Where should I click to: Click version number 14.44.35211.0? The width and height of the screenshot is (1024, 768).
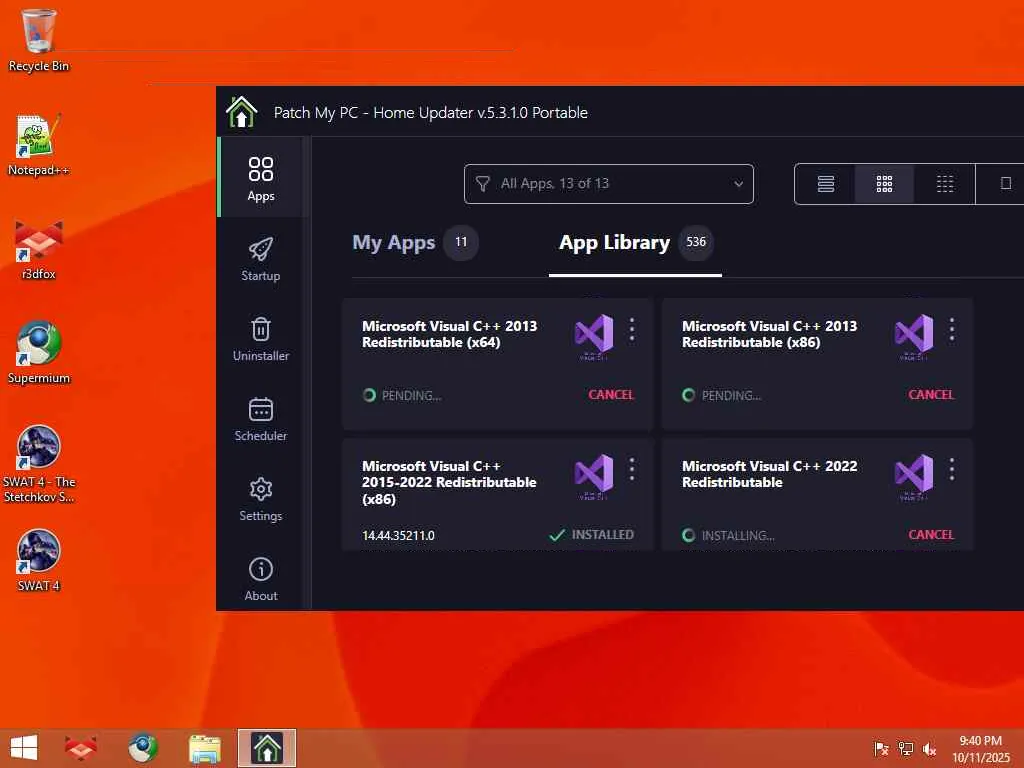(x=398, y=536)
